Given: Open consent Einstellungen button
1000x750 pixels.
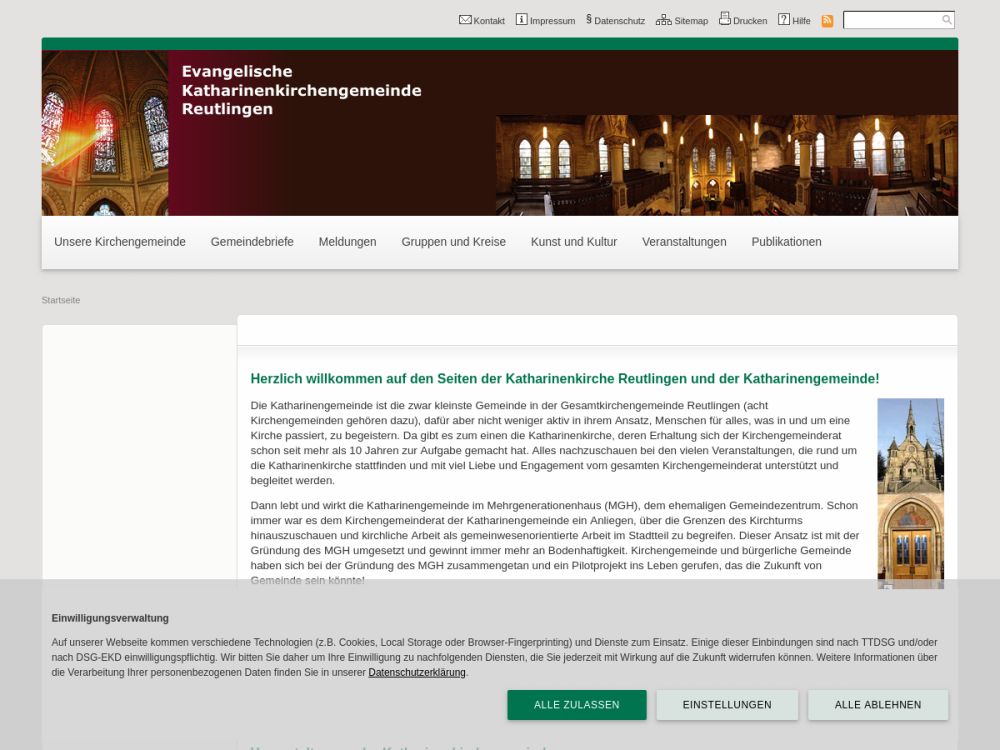Looking at the screenshot, I should pos(727,705).
